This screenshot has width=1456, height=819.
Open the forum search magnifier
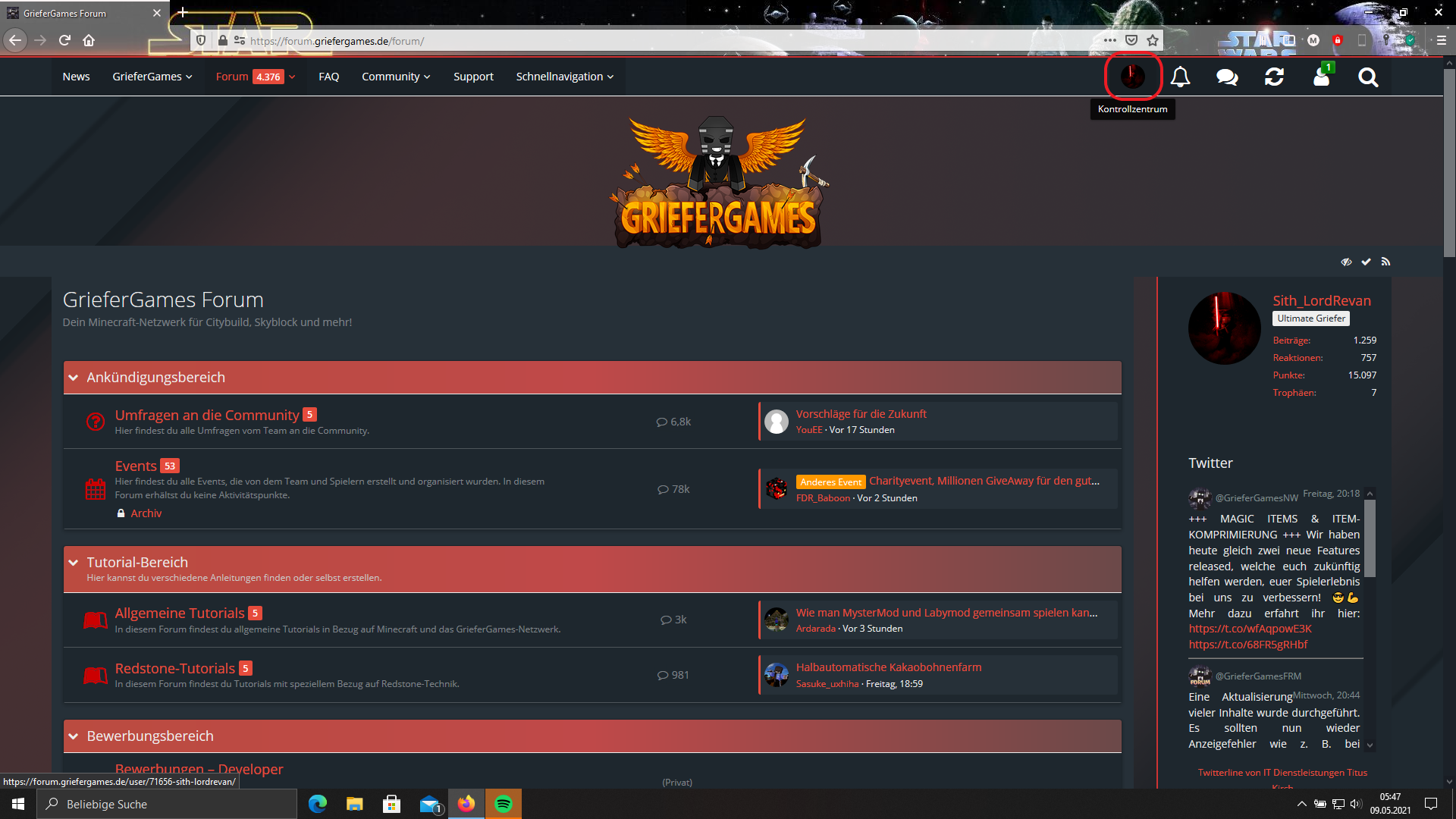1368,77
